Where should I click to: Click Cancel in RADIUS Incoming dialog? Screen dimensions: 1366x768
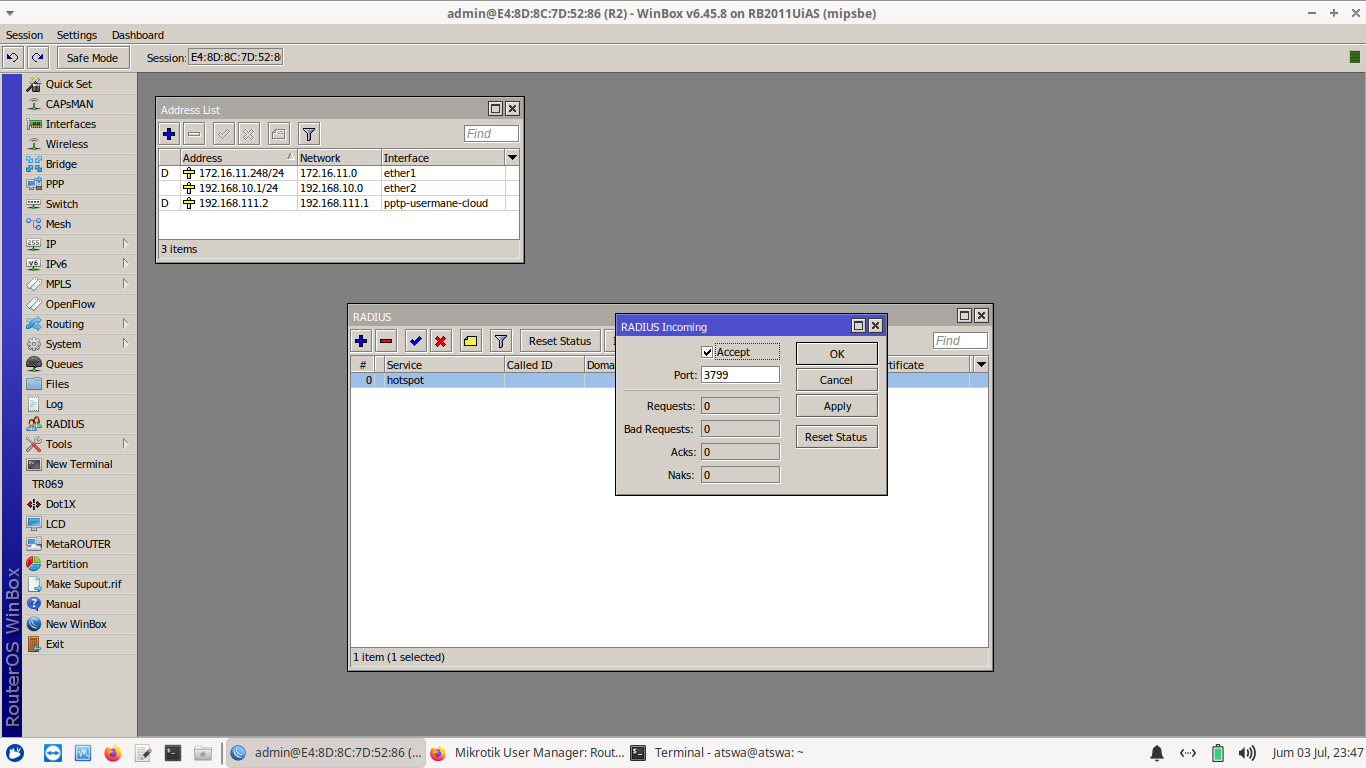tap(837, 380)
